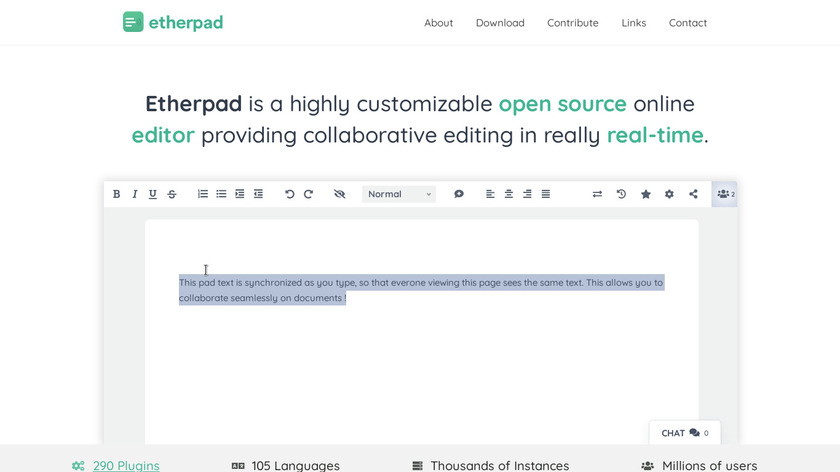Indent the selected text

coord(239,194)
